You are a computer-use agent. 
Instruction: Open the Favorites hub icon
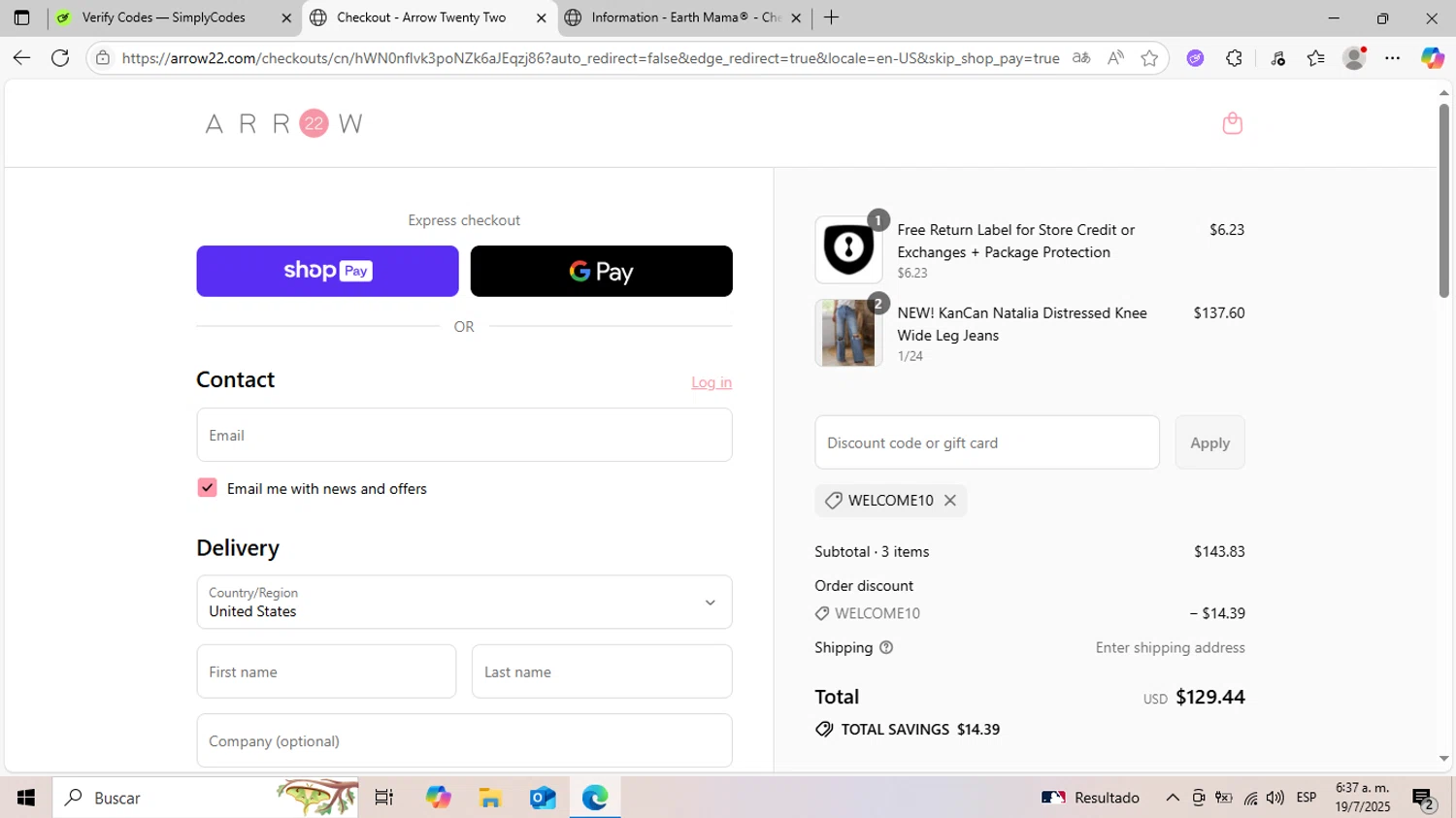coord(1315,58)
